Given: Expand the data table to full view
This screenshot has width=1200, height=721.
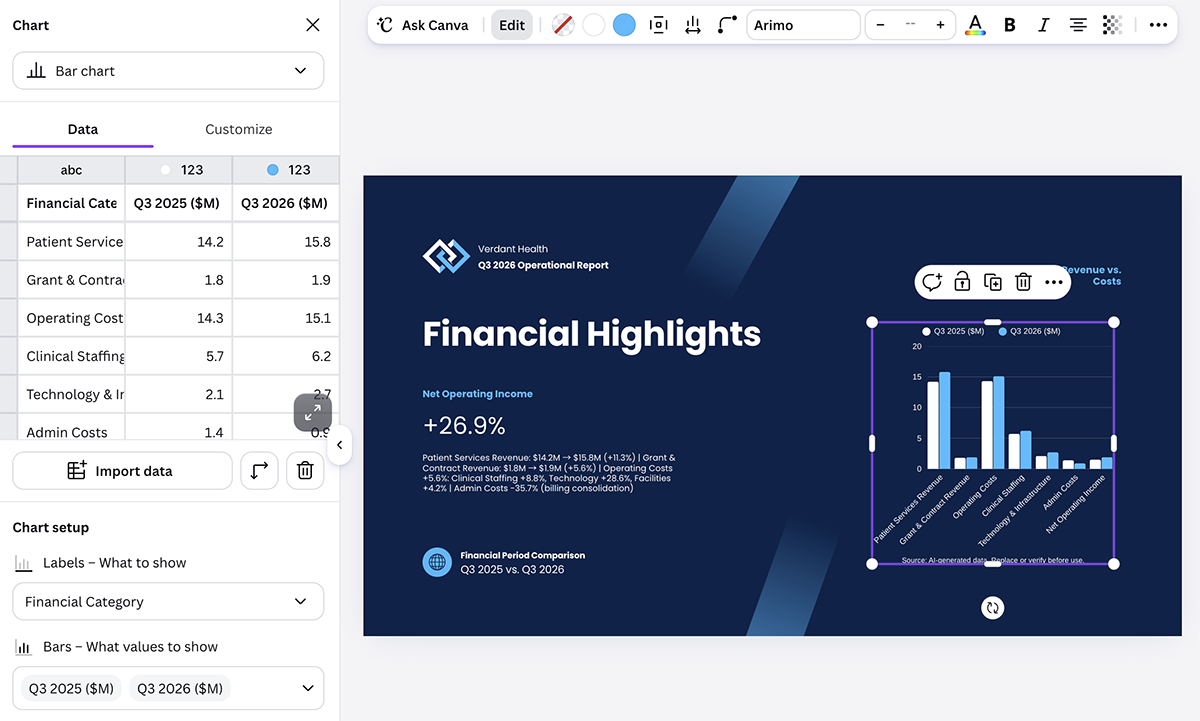Looking at the screenshot, I should click(313, 412).
